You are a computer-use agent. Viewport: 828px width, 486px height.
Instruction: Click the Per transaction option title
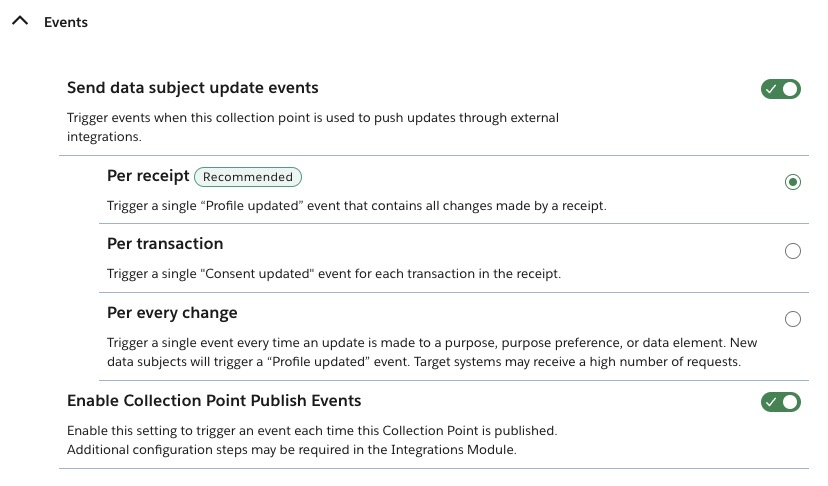[165, 244]
